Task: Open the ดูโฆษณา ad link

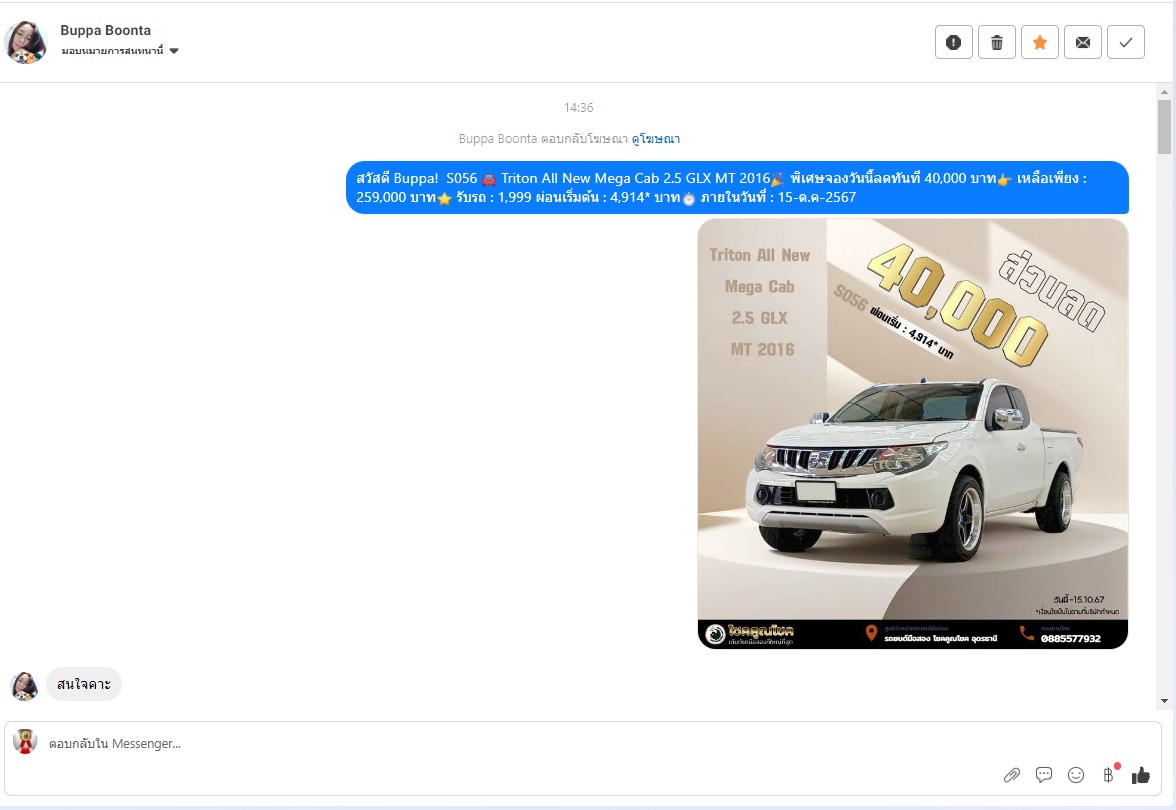Action: (656, 139)
